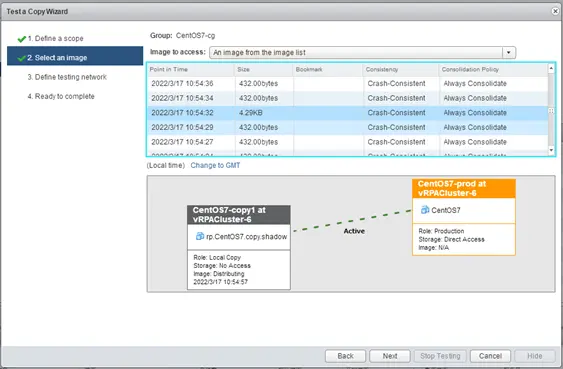The height and width of the screenshot is (369, 563).
Task: Click the Active link status label
Action: (354, 231)
